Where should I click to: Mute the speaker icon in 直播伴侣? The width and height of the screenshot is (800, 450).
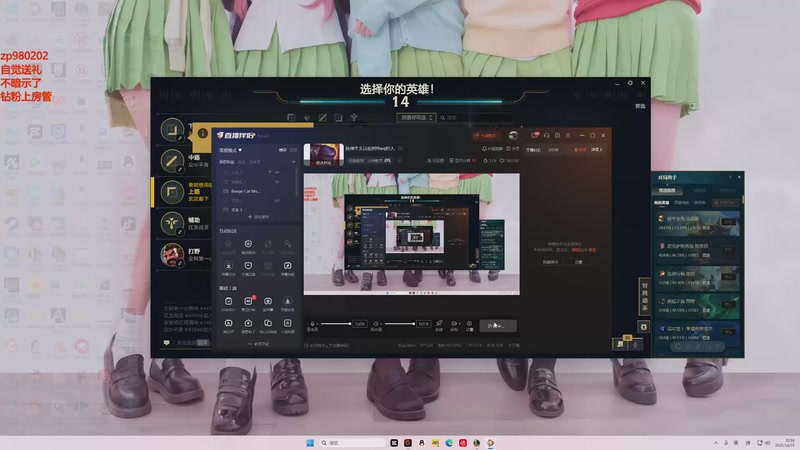(376, 324)
